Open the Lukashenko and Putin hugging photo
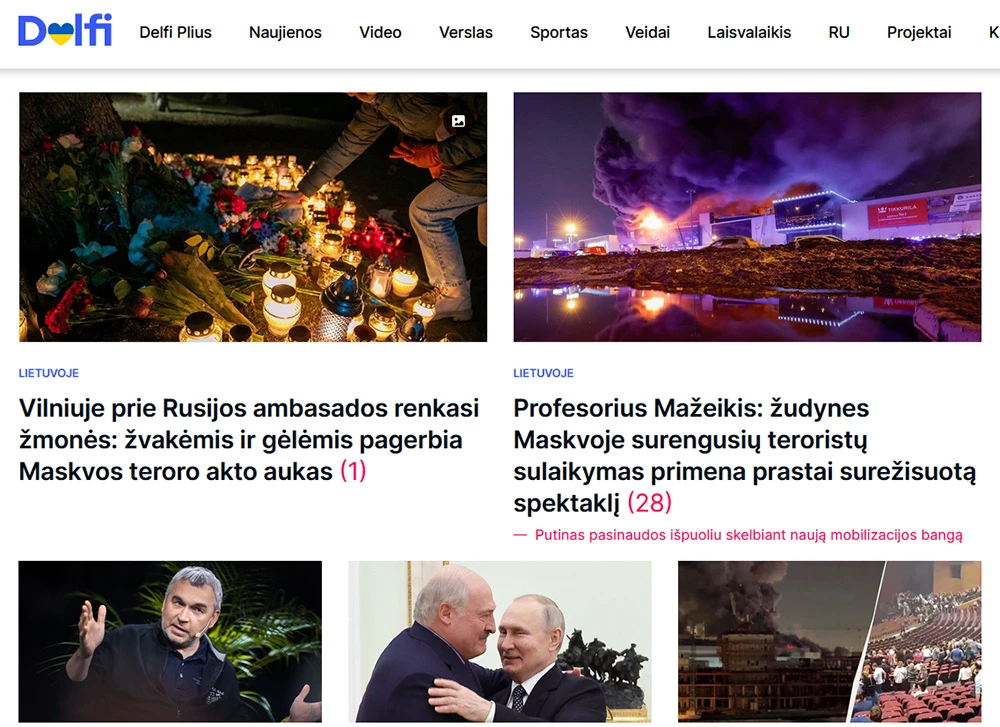Image resolution: width=1000 pixels, height=727 pixels. click(500, 642)
